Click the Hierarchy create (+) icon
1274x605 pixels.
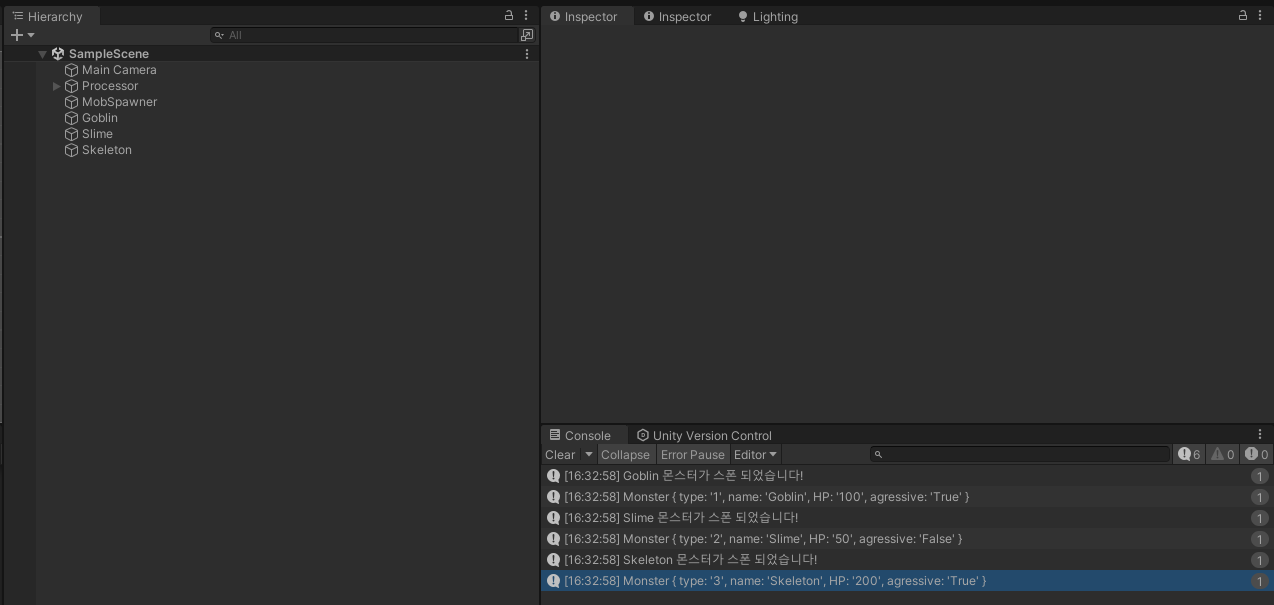[x=14, y=34]
